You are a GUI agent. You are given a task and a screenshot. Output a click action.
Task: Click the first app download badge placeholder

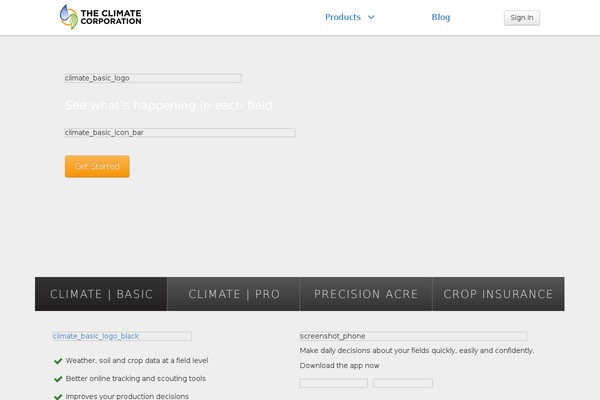(334, 383)
